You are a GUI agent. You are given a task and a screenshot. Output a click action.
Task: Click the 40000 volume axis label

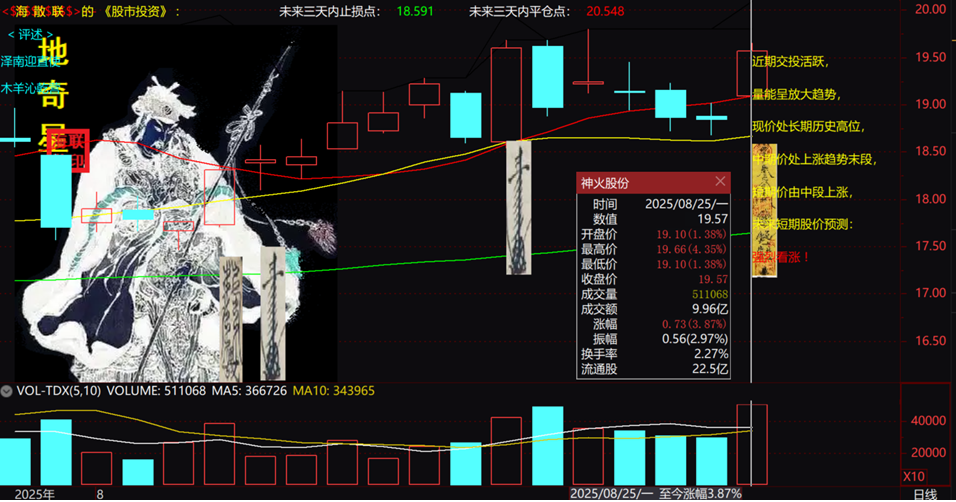(x=929, y=420)
